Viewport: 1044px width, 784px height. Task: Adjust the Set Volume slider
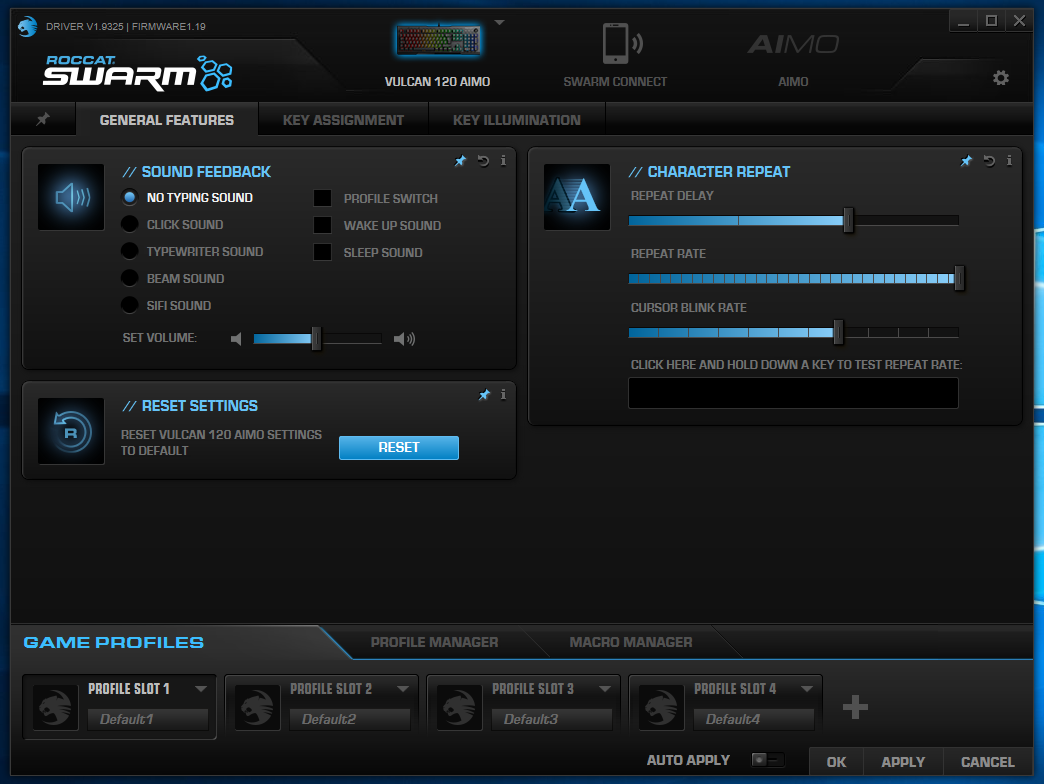317,339
